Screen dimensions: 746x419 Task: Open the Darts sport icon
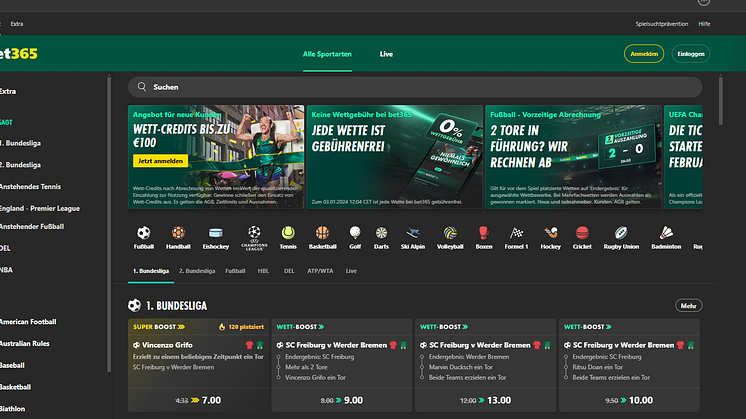click(380, 233)
